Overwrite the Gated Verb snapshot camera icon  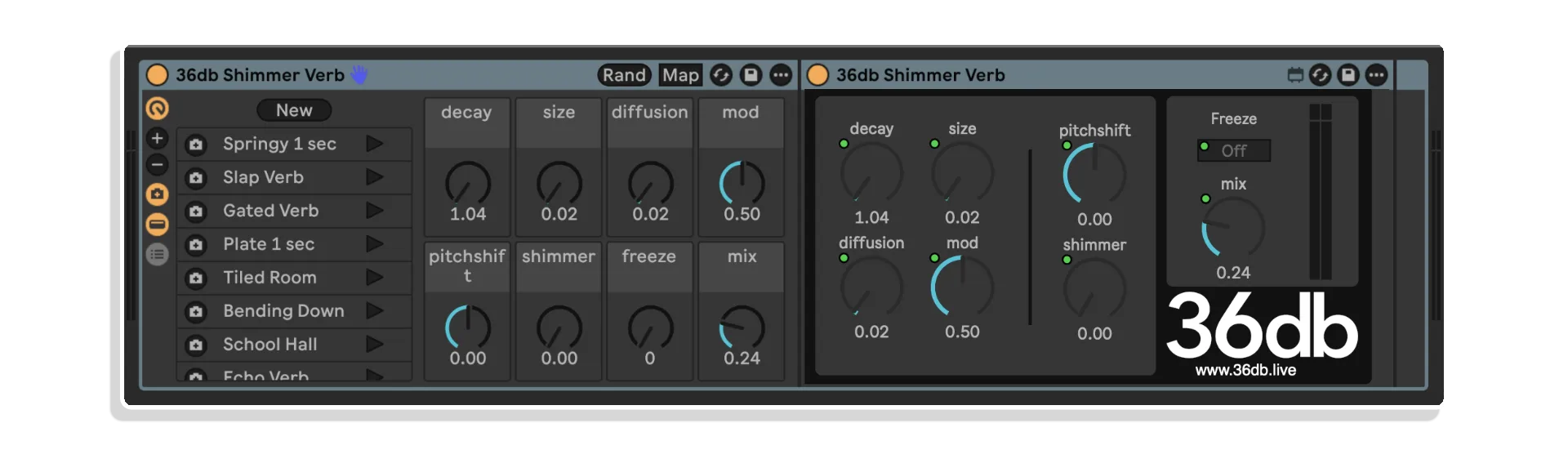pos(196,212)
